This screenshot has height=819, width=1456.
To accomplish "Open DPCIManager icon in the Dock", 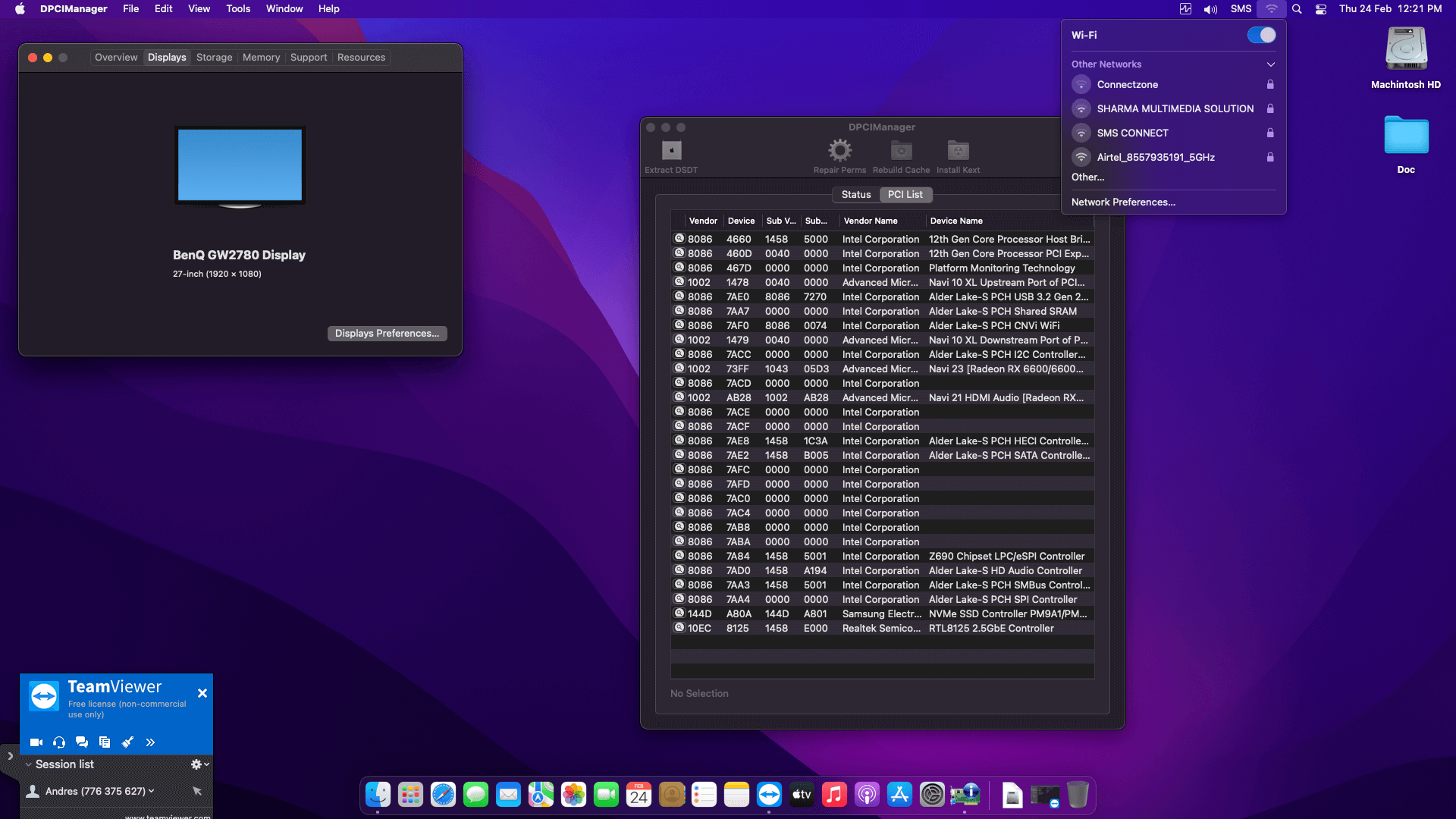I will [965, 795].
